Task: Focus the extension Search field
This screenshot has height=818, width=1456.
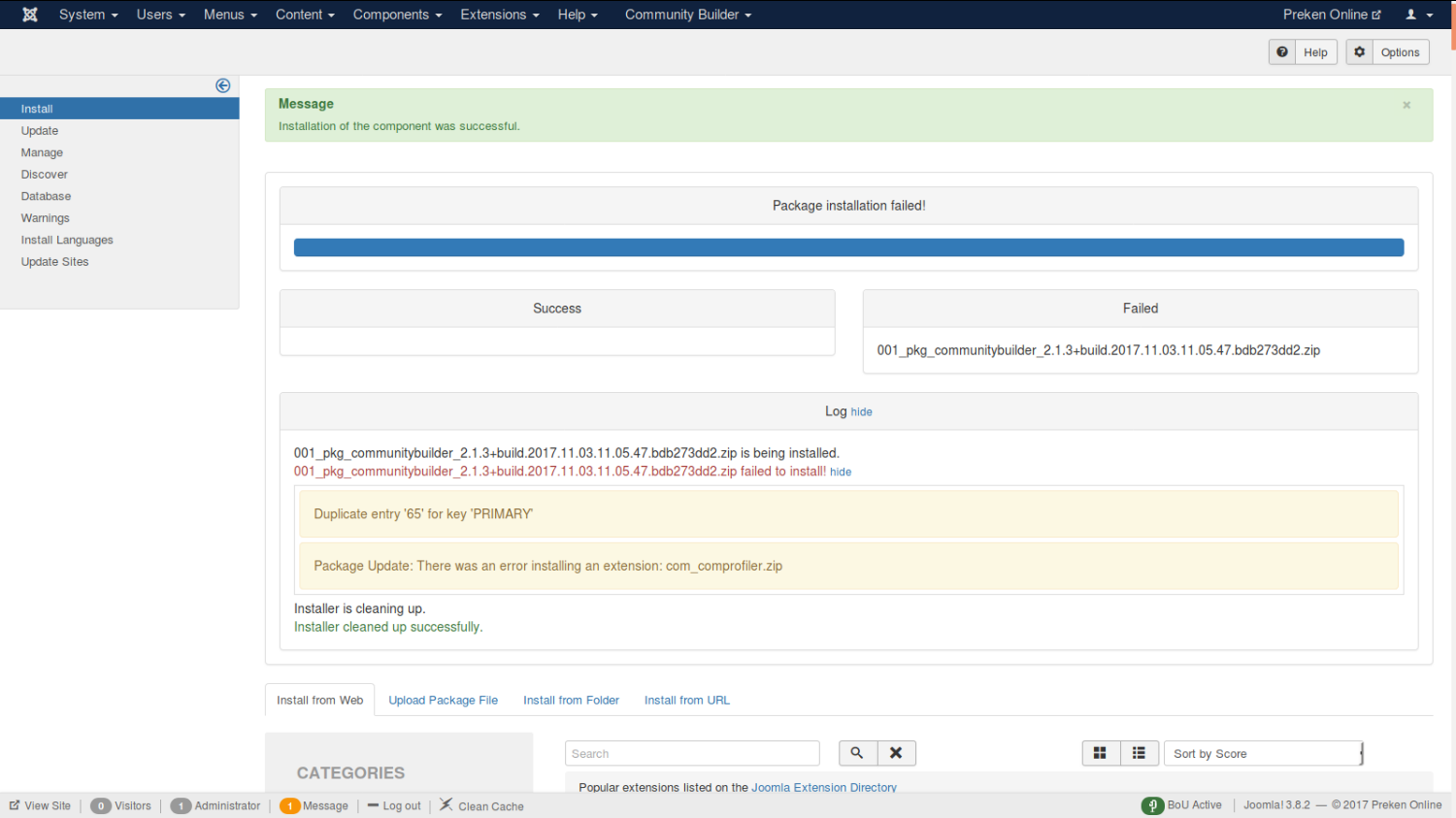Action: 692,754
